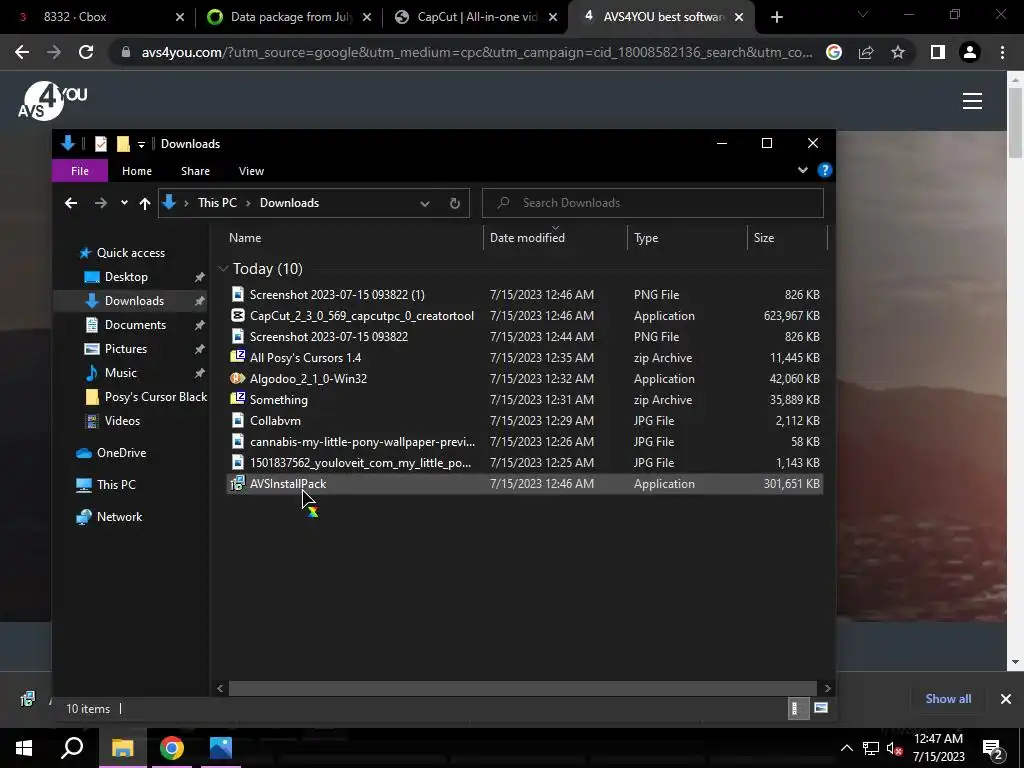This screenshot has height=768, width=1024.
Task: Go up one folder level arrow
Action: (x=145, y=203)
